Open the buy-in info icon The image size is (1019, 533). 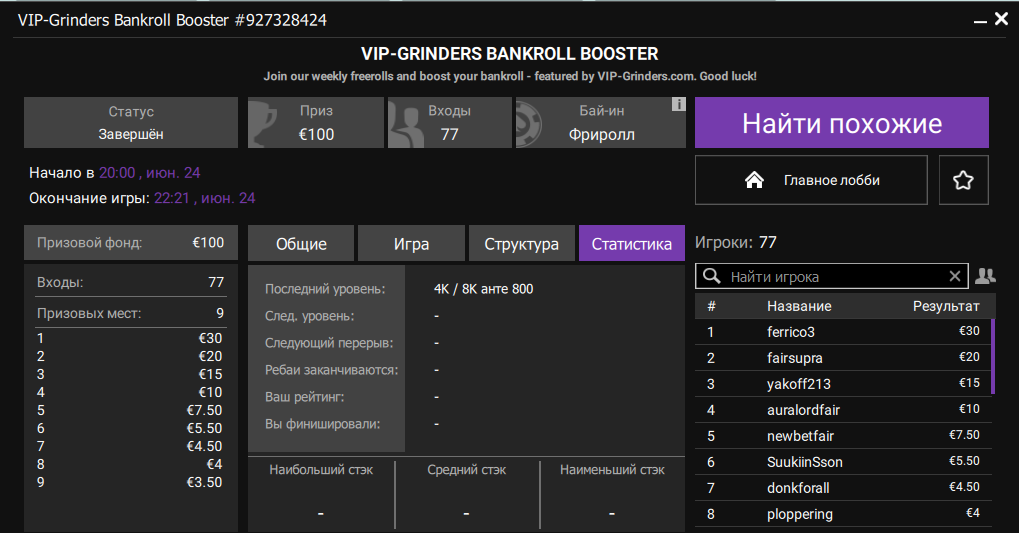[x=678, y=104]
